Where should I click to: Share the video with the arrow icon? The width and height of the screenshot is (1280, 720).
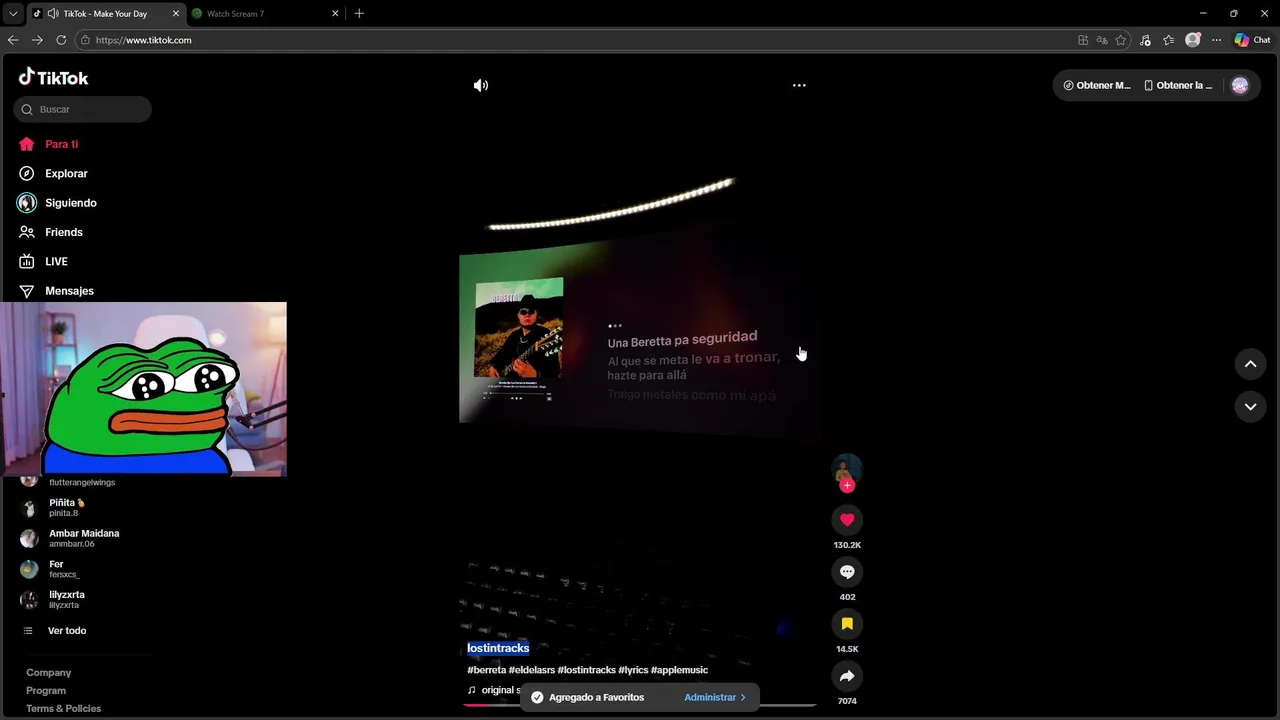pos(847,676)
